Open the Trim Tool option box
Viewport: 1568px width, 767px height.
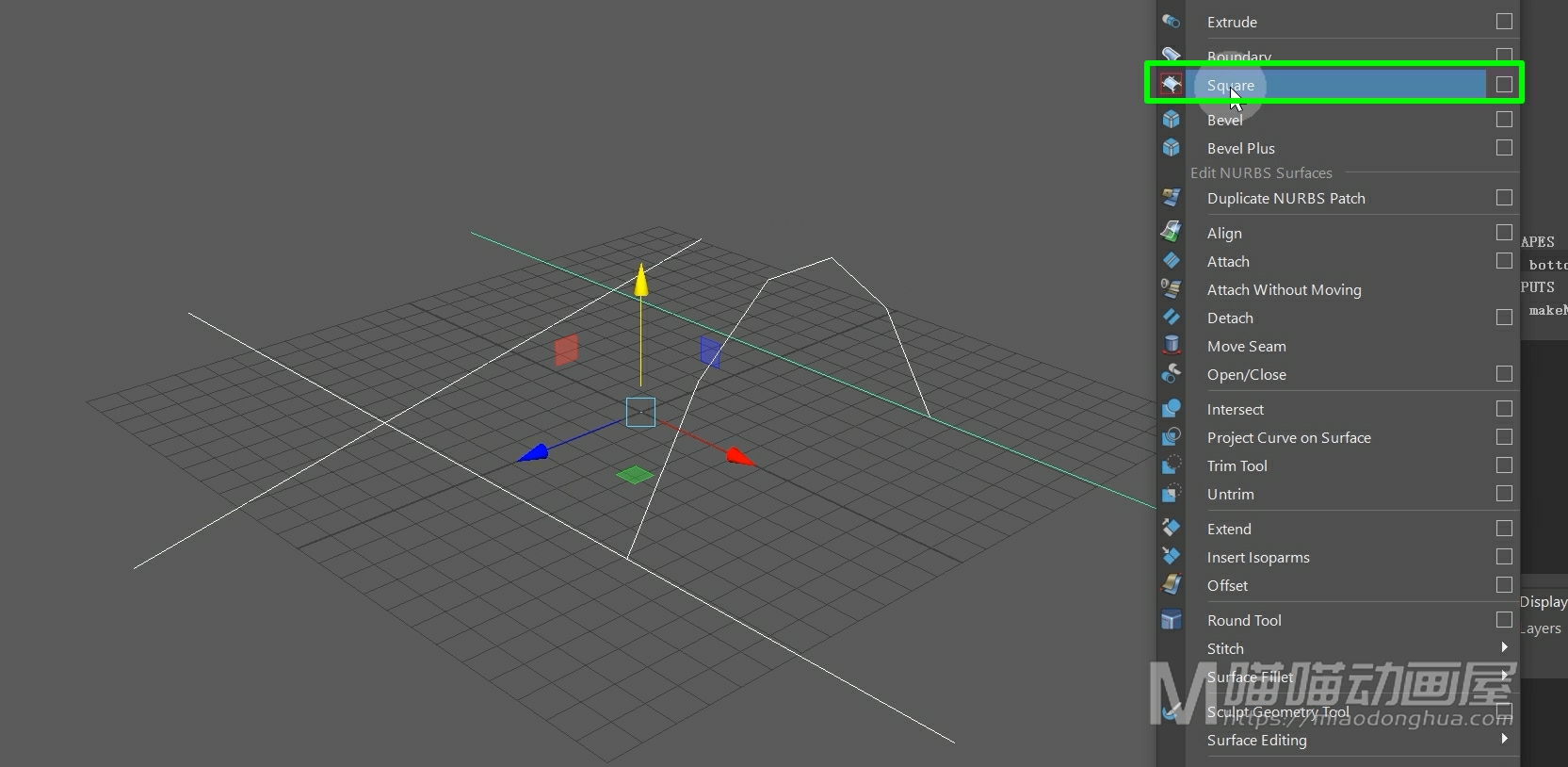[1504, 465]
